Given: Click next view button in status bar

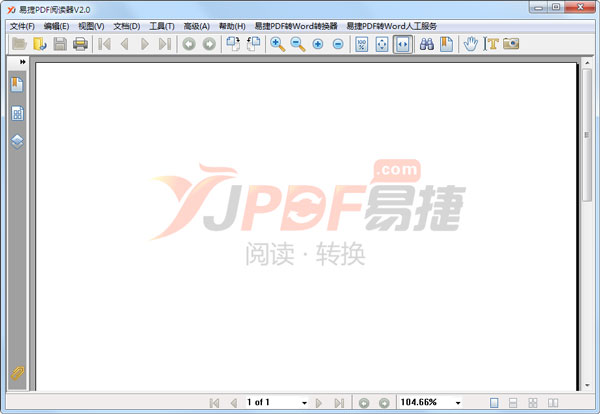Looking at the screenshot, I should pos(384,403).
